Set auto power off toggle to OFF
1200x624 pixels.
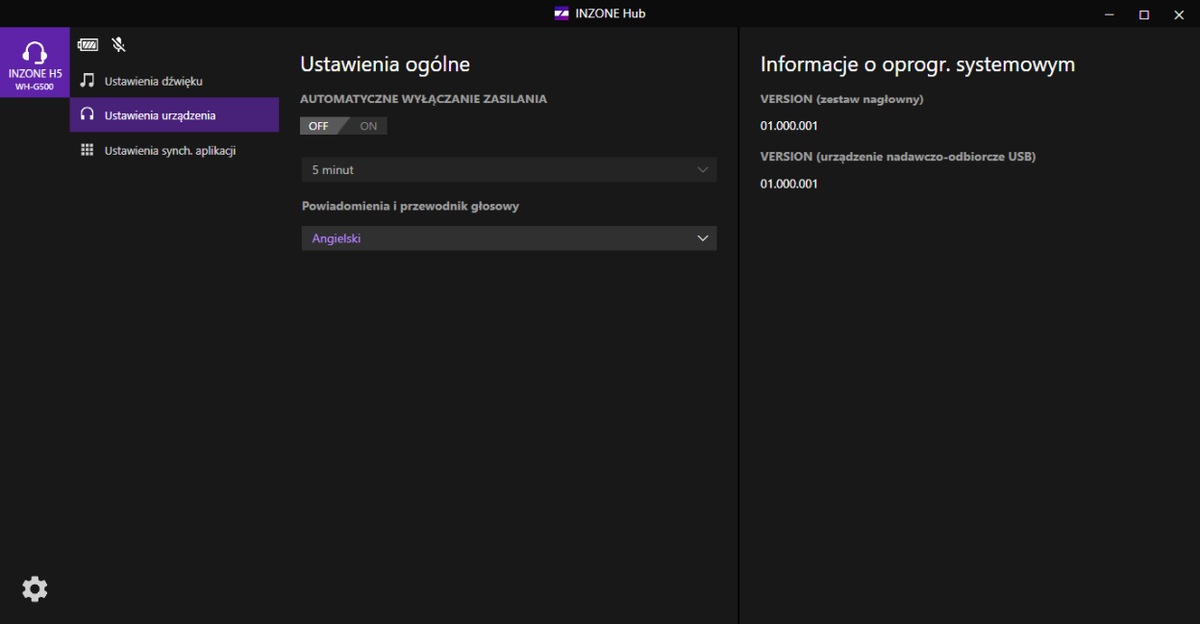[320, 126]
